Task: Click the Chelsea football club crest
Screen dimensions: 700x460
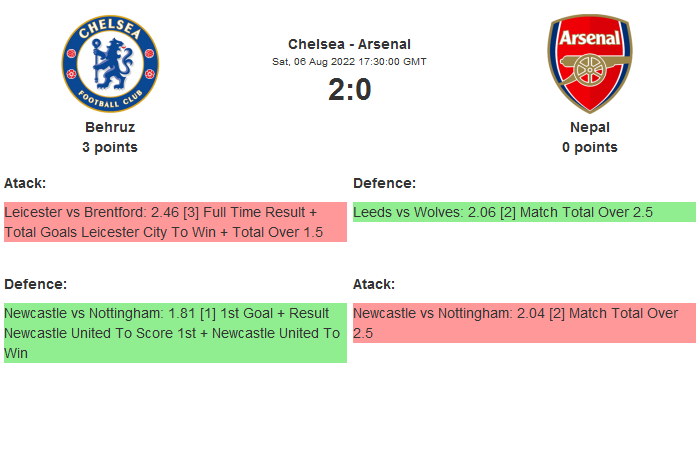Action: [x=110, y=63]
